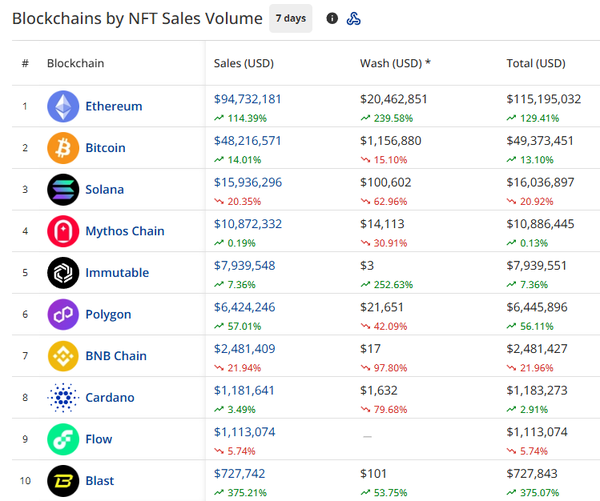Sort by Wash (USD) column header
Viewport: 600px width, 501px height.
tap(395, 64)
